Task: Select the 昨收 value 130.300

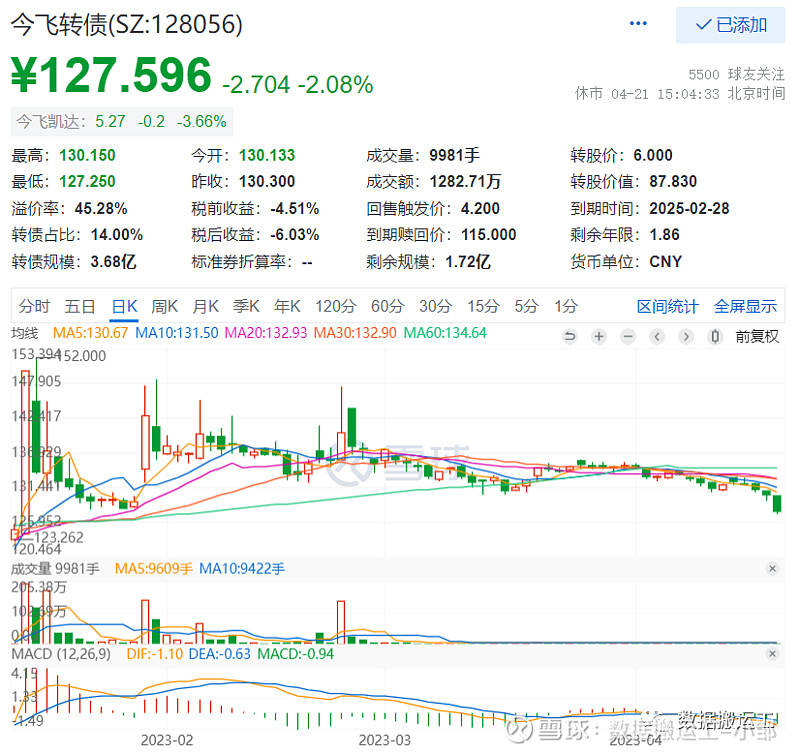Action: pyautogui.click(x=267, y=182)
